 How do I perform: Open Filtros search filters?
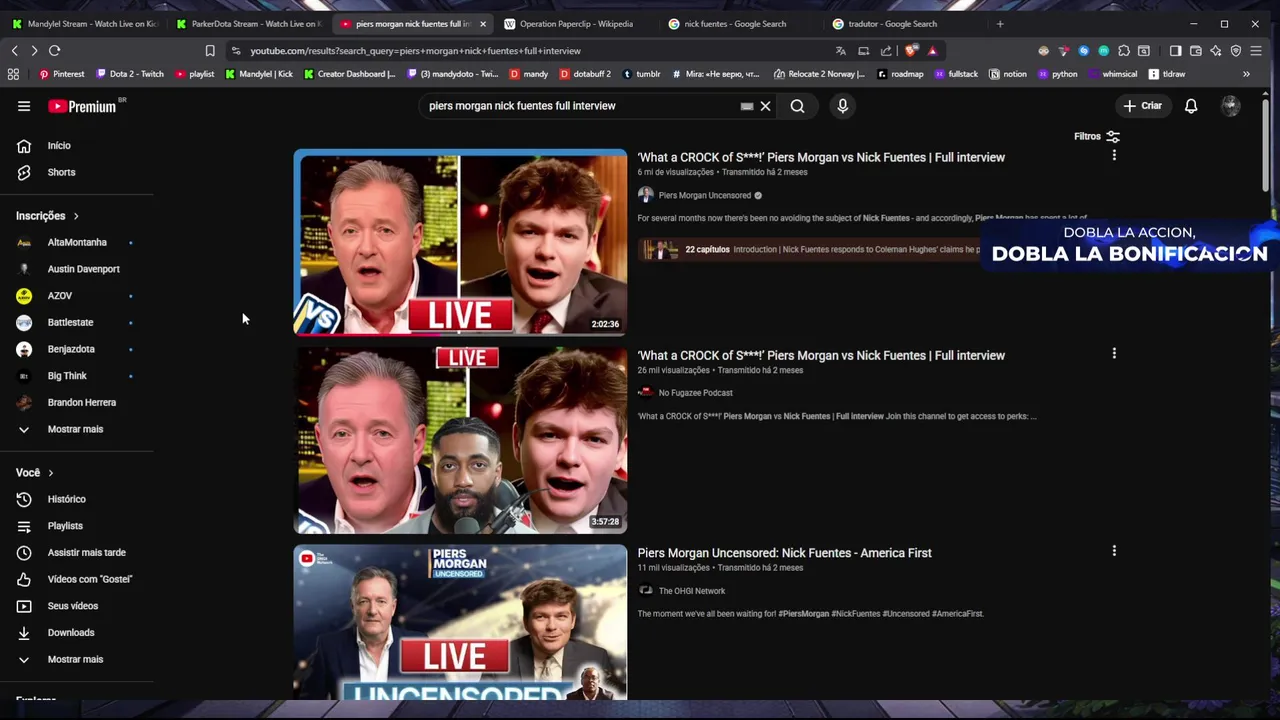(x=1097, y=137)
